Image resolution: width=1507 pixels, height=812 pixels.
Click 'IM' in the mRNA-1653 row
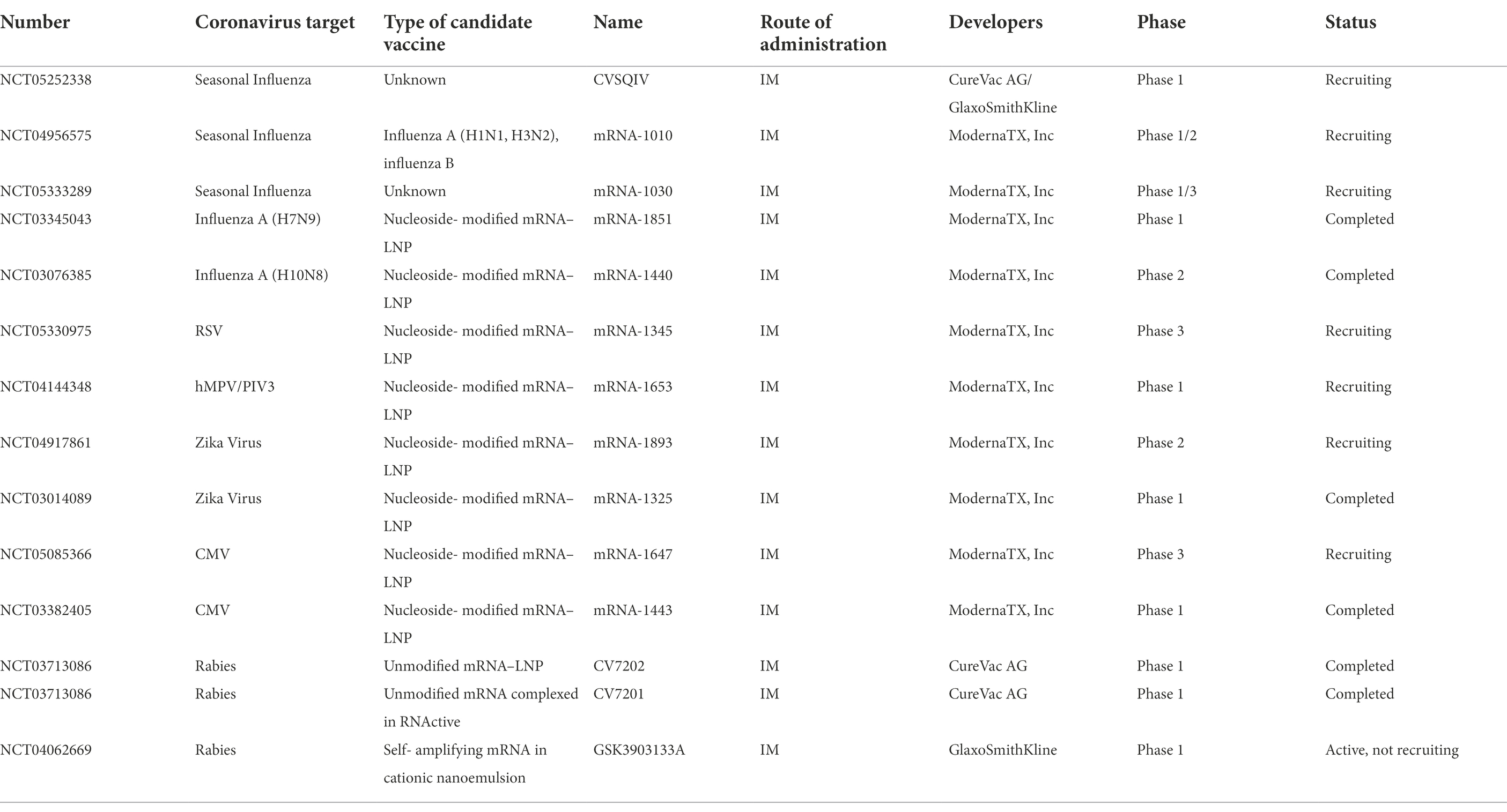point(769,386)
